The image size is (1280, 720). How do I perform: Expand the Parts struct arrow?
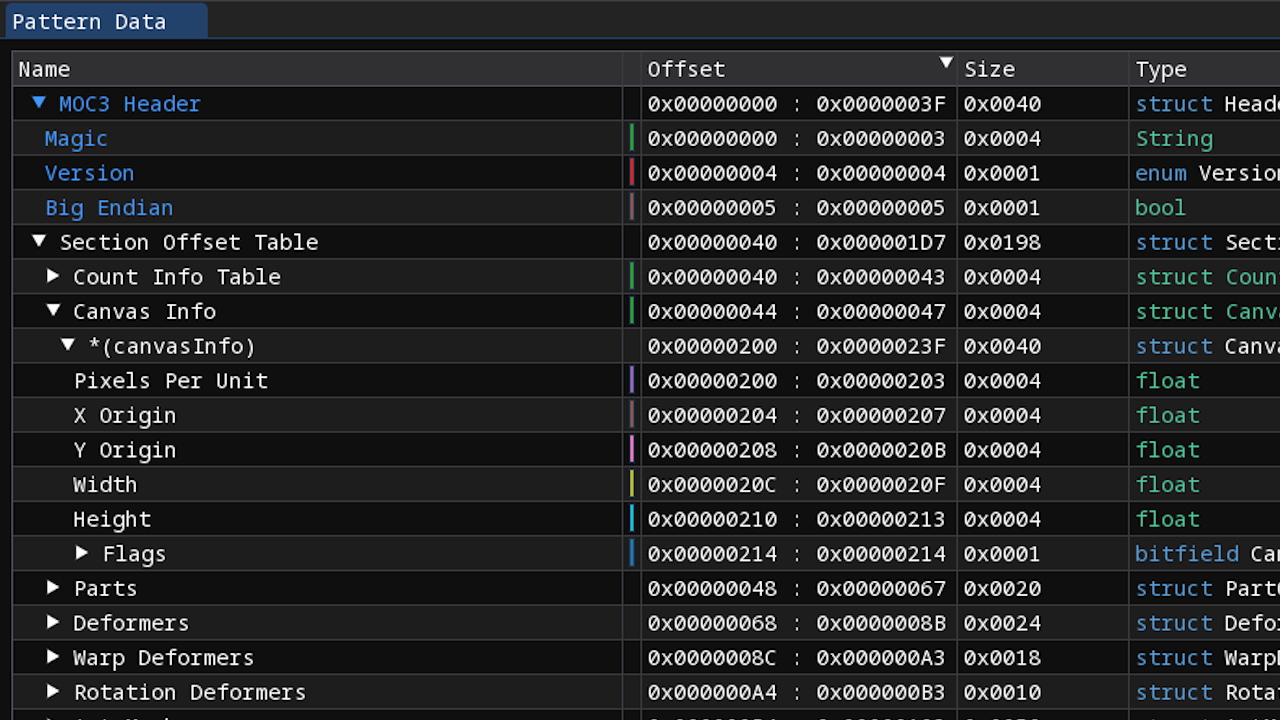click(x=53, y=588)
